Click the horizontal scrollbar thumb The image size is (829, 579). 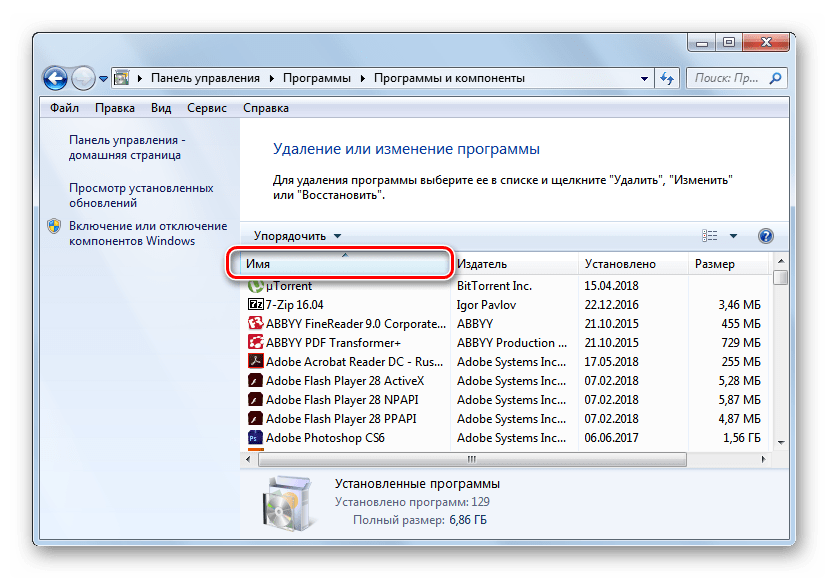click(x=472, y=459)
